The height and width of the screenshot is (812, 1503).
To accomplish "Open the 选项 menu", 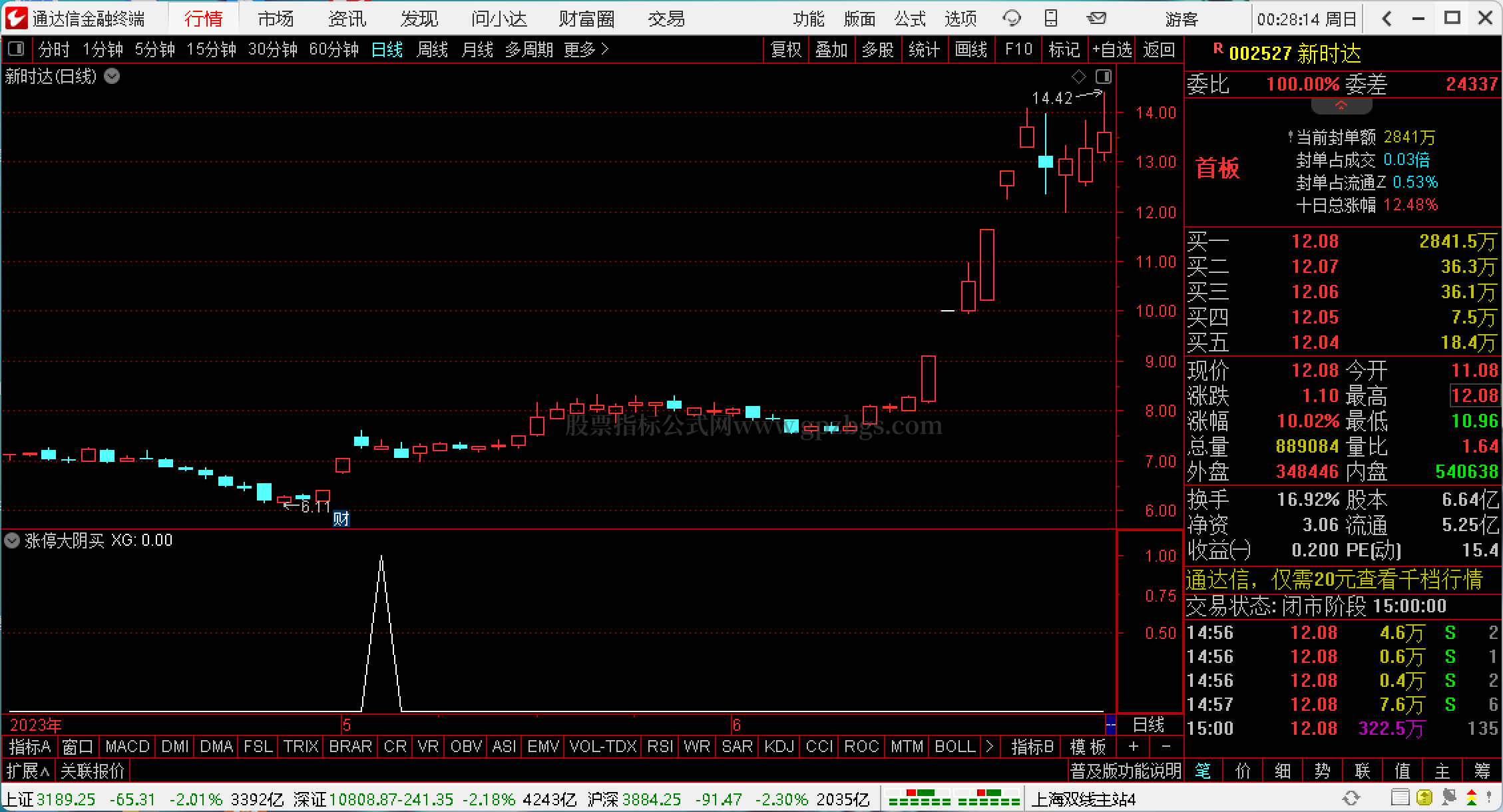I will pos(961,19).
